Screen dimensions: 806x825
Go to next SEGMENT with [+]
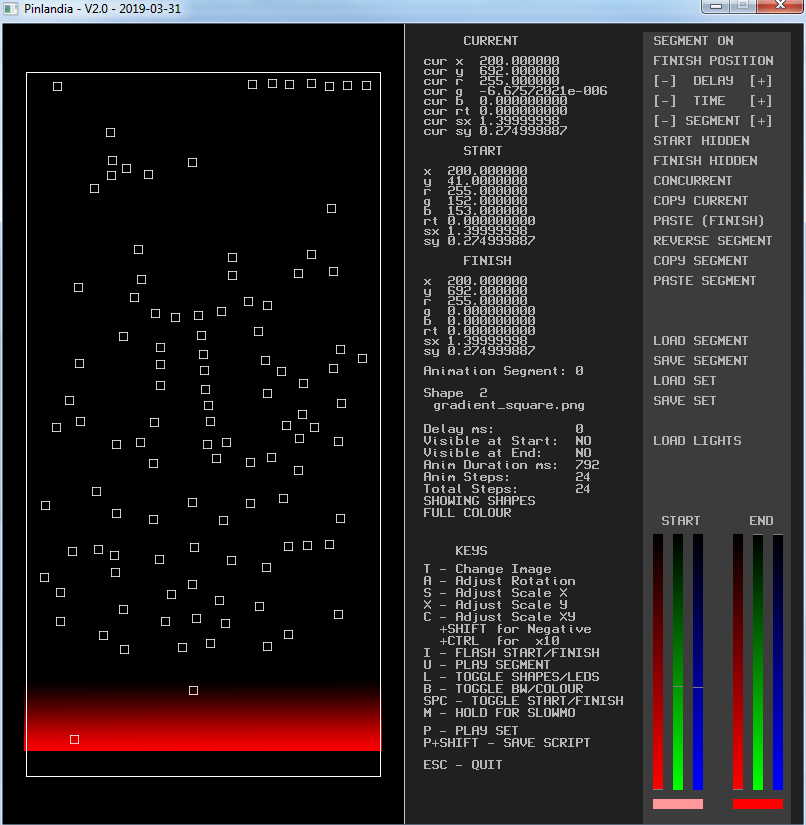tap(760, 121)
